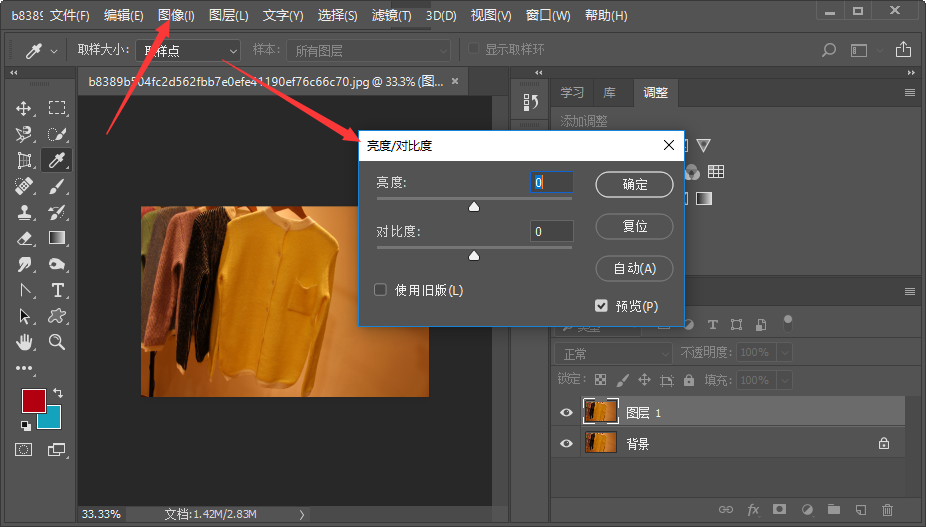The image size is (926, 527).
Task: Select the Crop tool
Action: click(x=24, y=160)
